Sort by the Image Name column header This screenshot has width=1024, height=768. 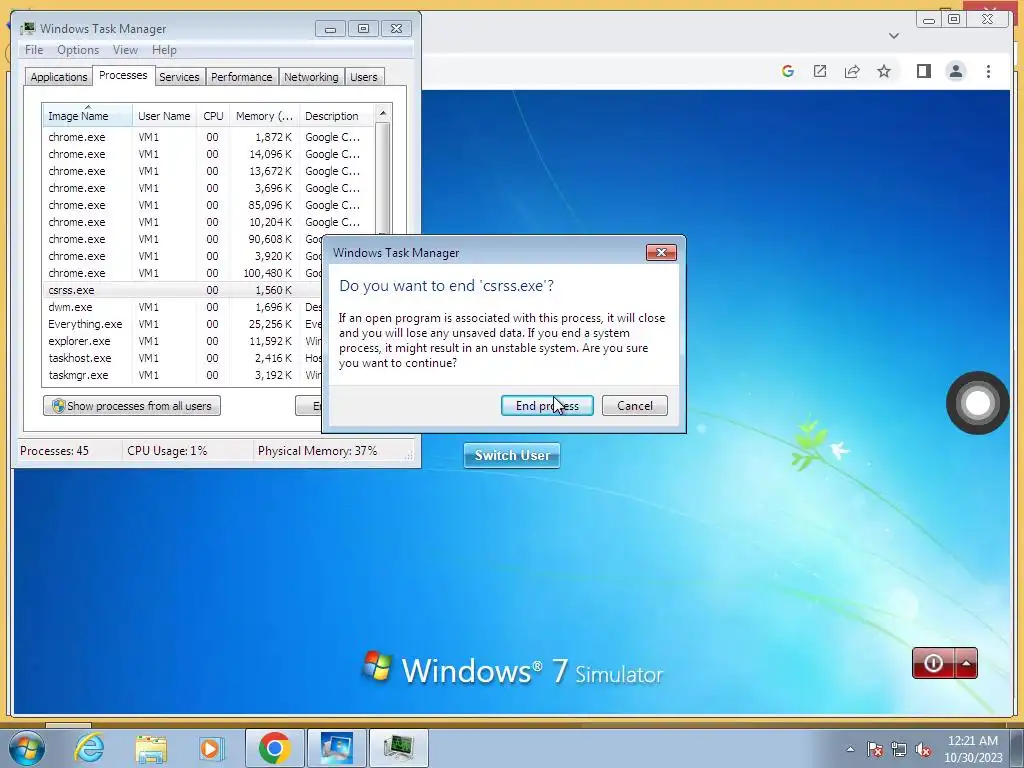(88, 116)
